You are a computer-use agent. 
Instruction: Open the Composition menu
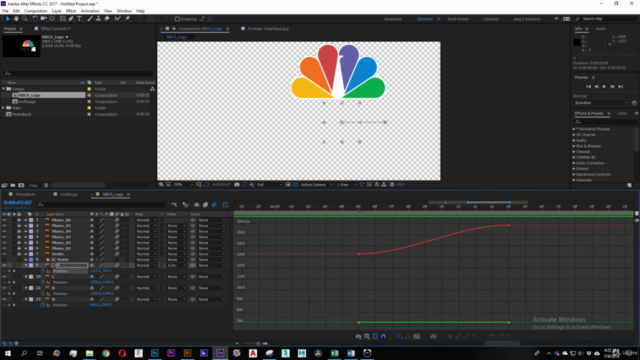tap(36, 11)
